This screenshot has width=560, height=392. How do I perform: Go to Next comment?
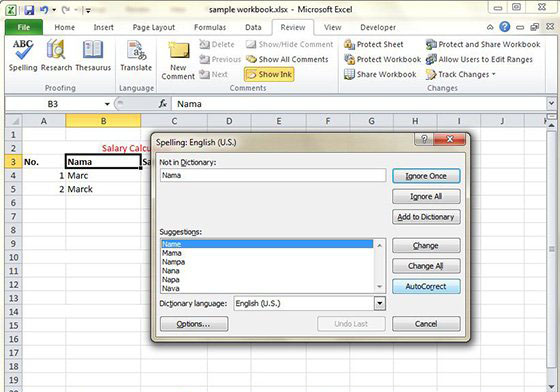(214, 74)
